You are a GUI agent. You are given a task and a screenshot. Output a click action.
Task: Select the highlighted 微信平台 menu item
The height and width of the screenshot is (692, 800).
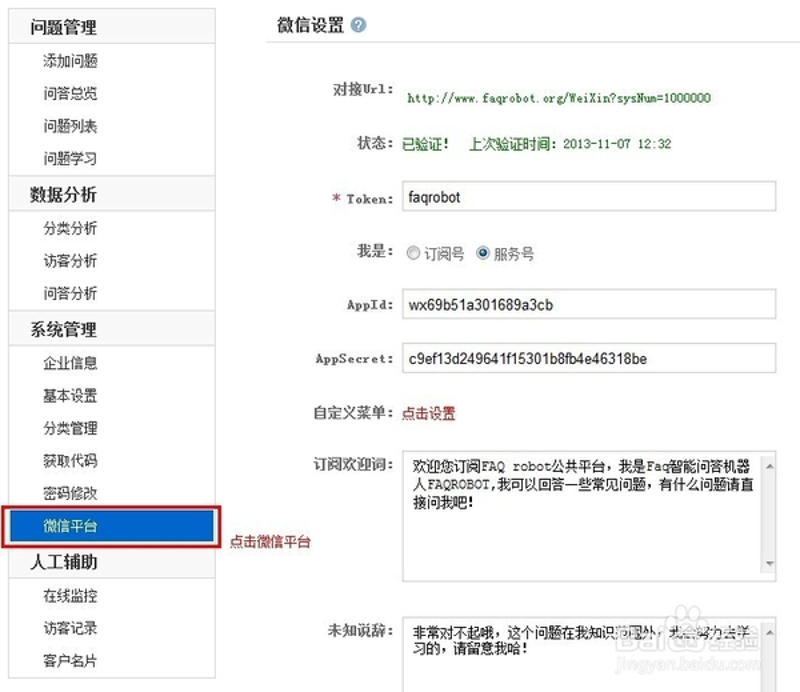coord(112,526)
